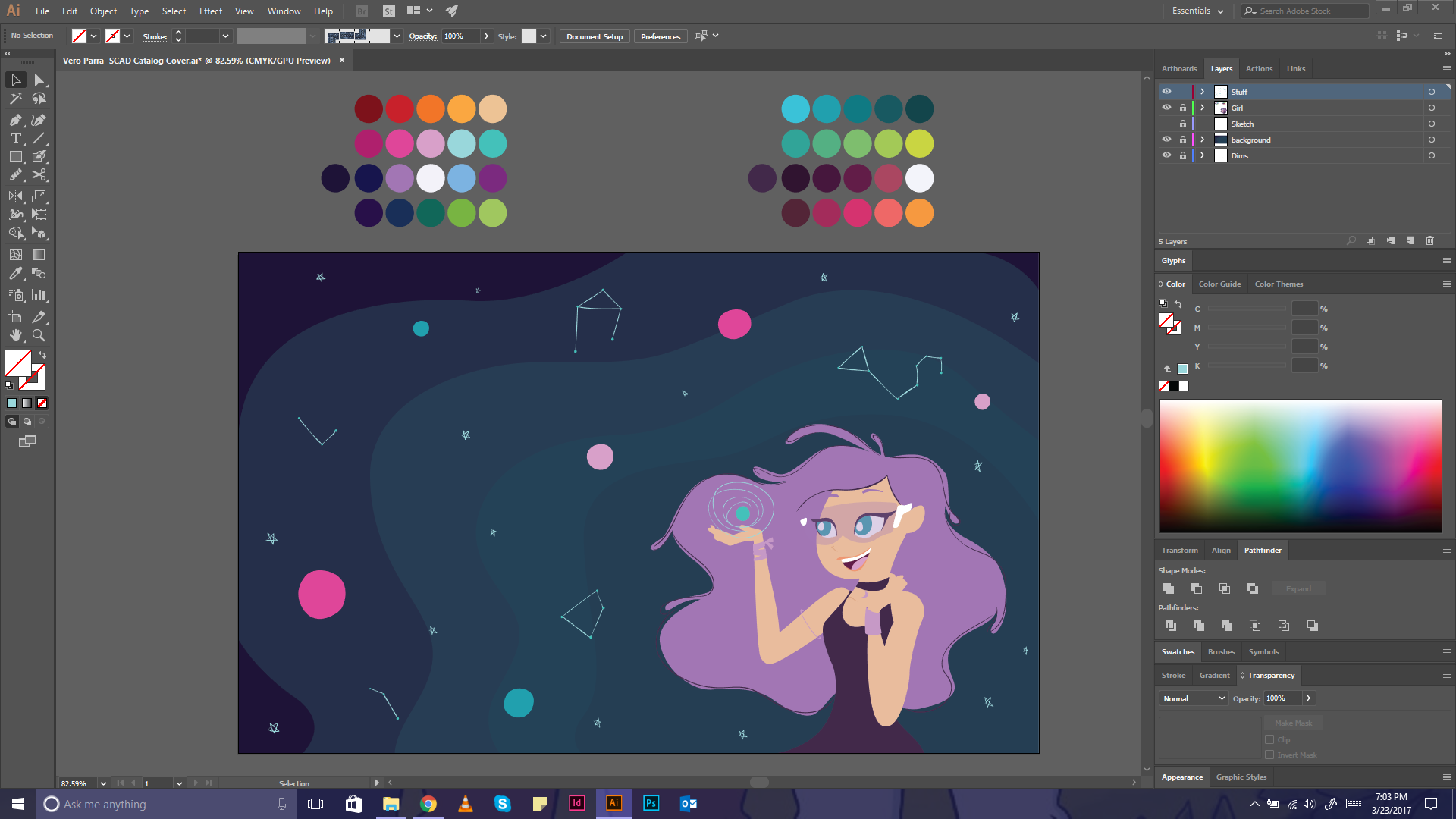Select the Type tool

coord(15,138)
